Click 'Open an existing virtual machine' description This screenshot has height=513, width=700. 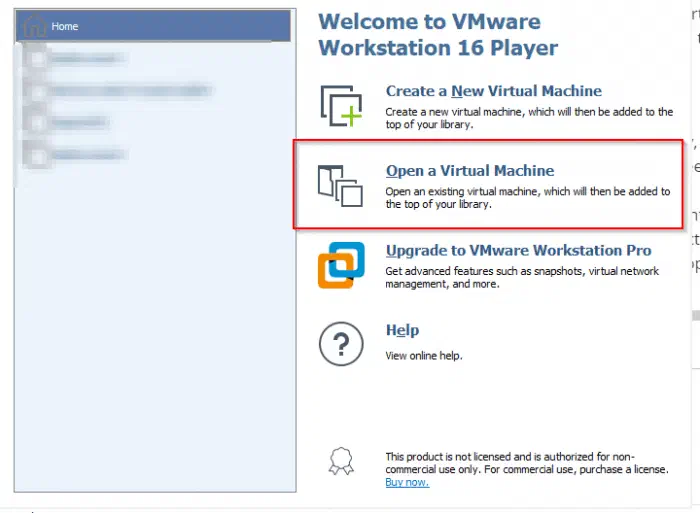528,197
